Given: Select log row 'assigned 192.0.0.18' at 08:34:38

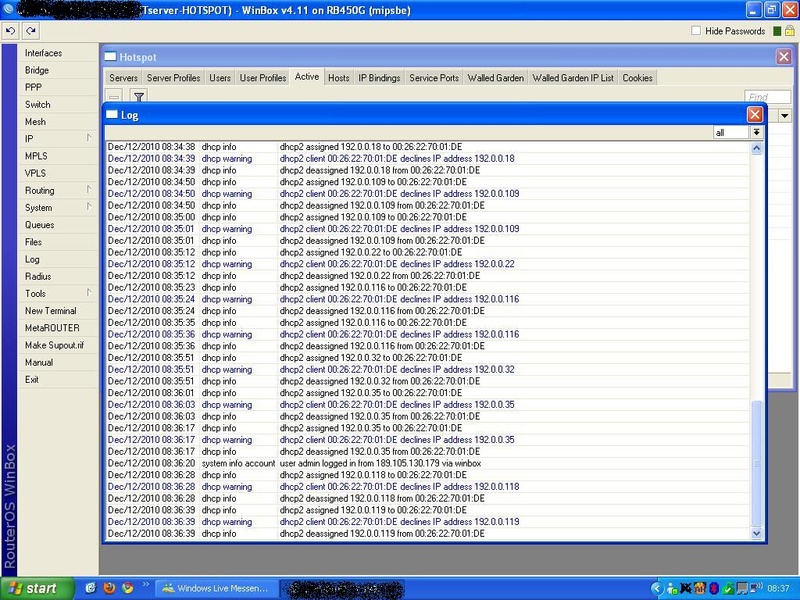Looking at the screenshot, I should pyautogui.click(x=428, y=146).
